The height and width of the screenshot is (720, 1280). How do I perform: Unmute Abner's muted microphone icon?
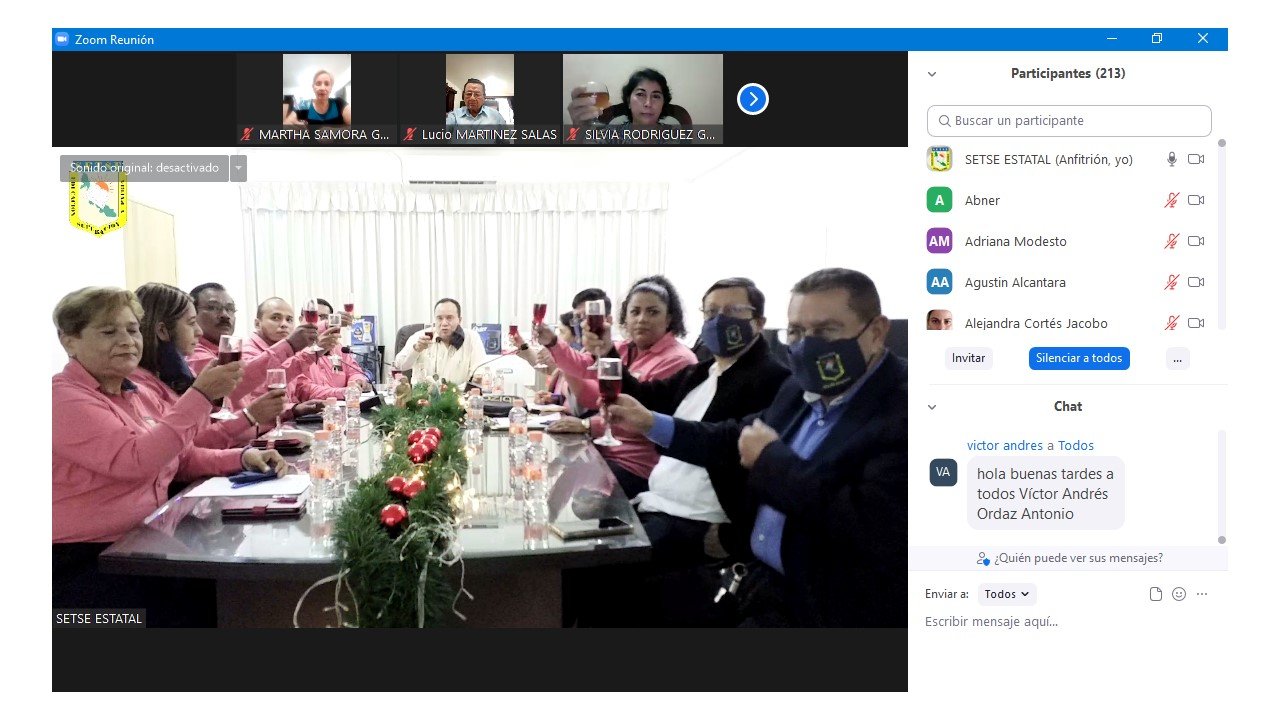pos(1171,200)
